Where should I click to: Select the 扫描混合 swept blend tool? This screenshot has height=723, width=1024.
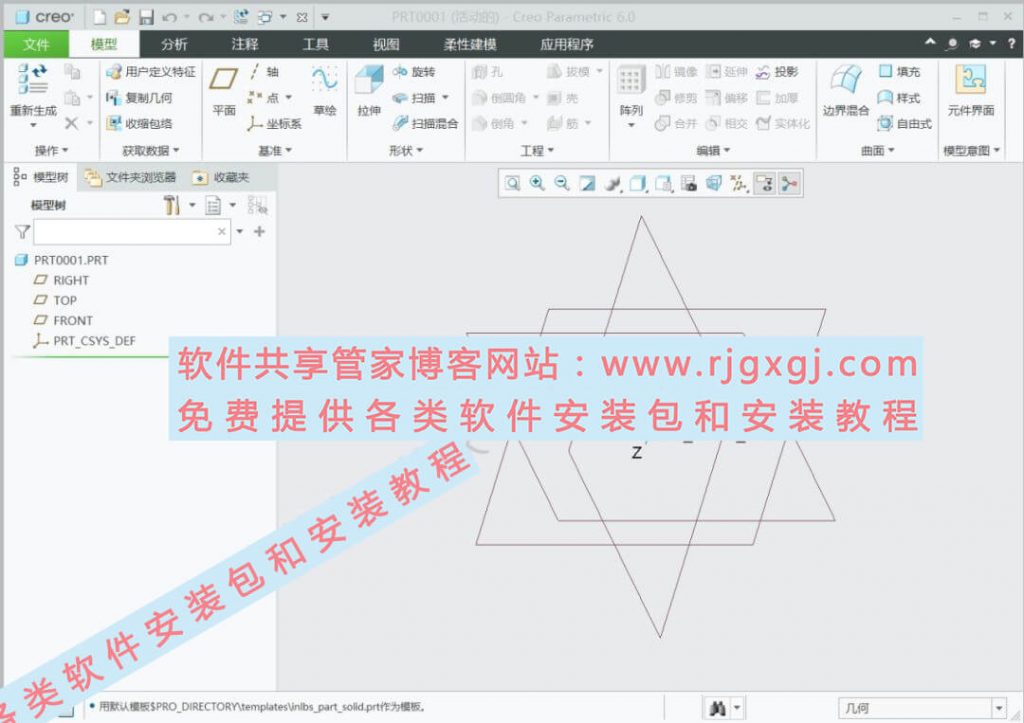425,123
